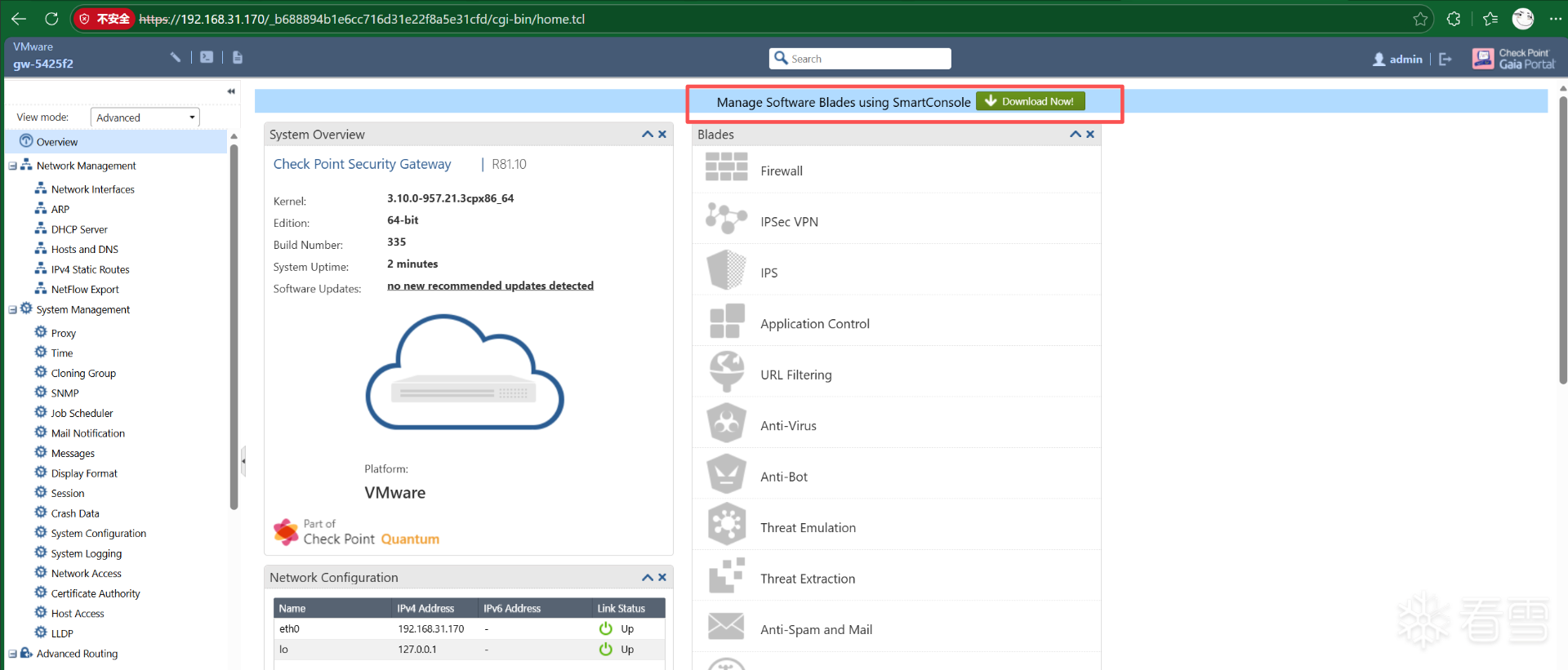Open Certificate Authority page
Viewport: 1568px width, 670px height.
[96, 593]
